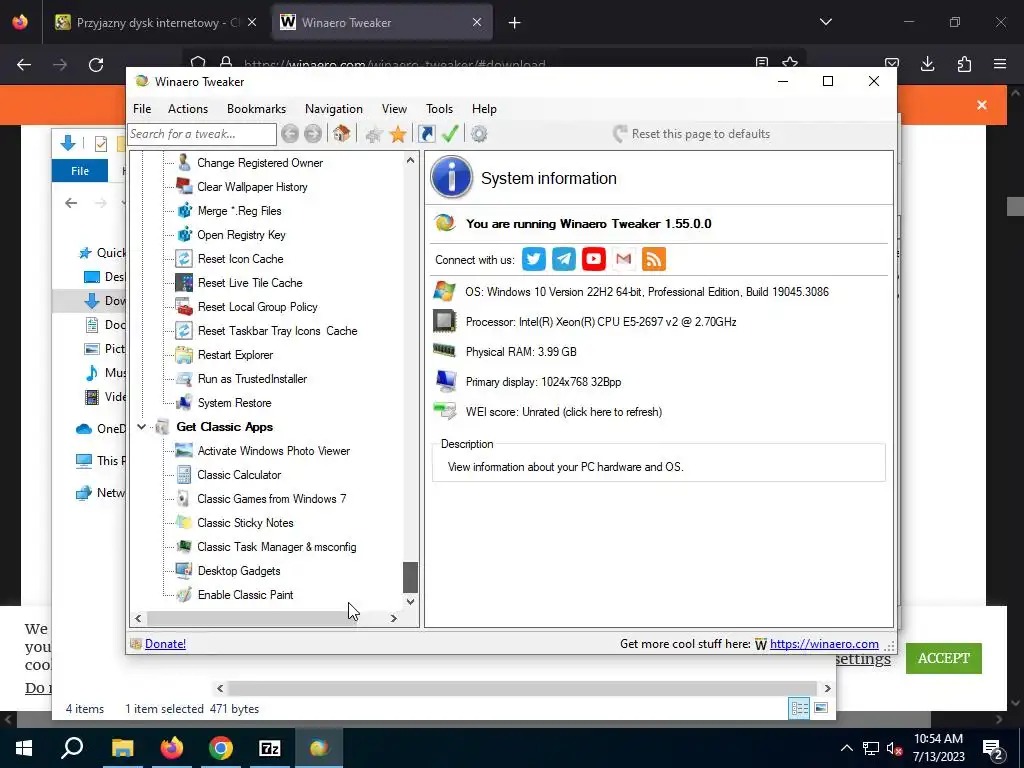The image size is (1024, 768).
Task: Open bookmarks with the gold star icon
Action: pos(398,135)
